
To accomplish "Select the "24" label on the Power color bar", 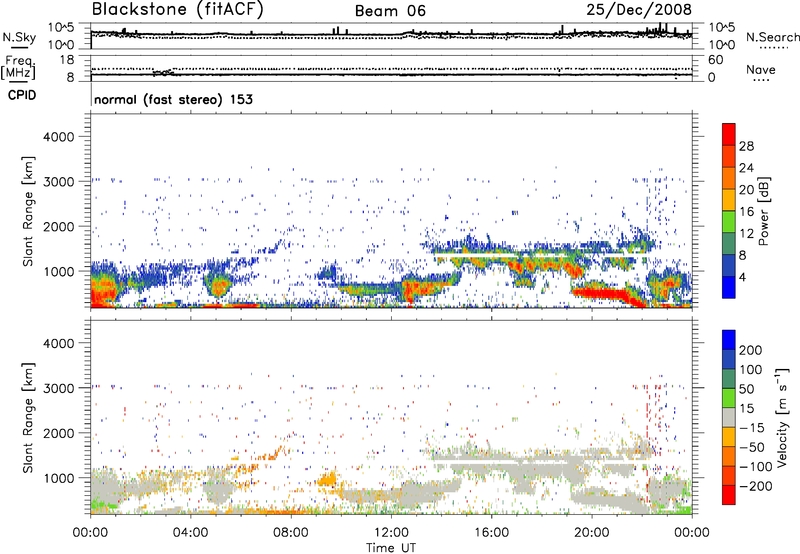I will (746, 168).
